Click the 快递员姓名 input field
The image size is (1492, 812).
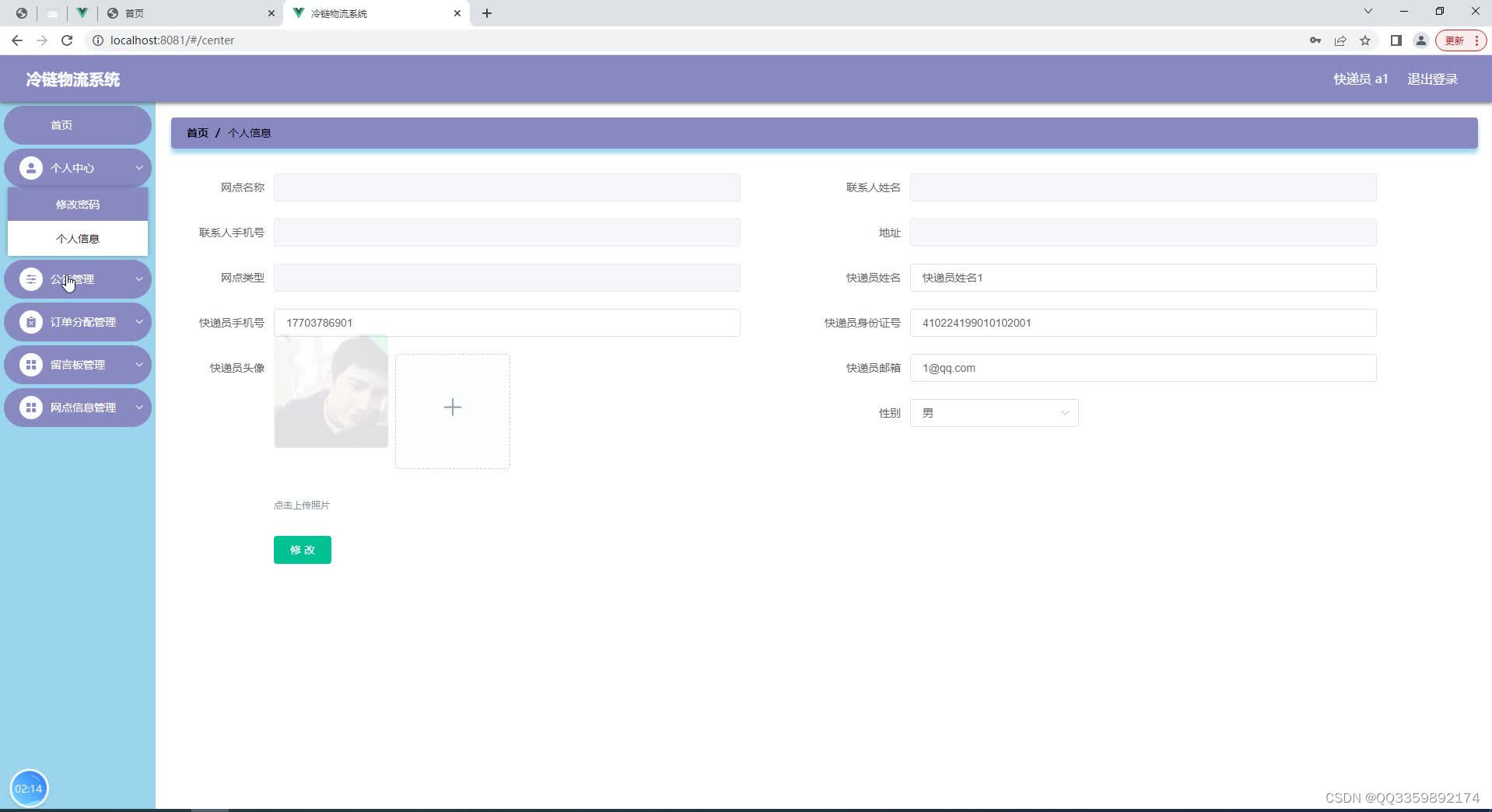(1144, 278)
